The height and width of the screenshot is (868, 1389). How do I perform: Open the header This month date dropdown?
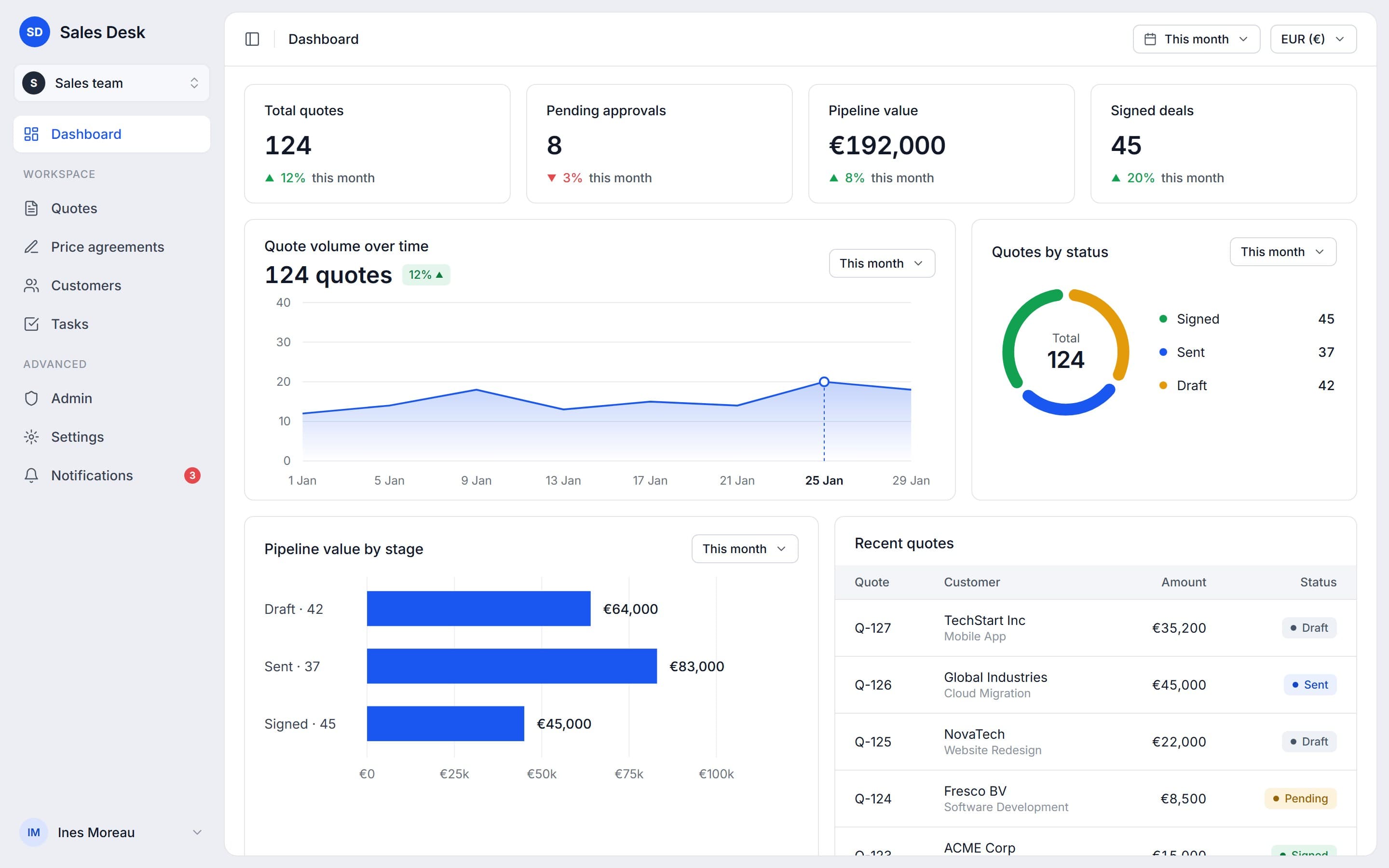(1196, 39)
